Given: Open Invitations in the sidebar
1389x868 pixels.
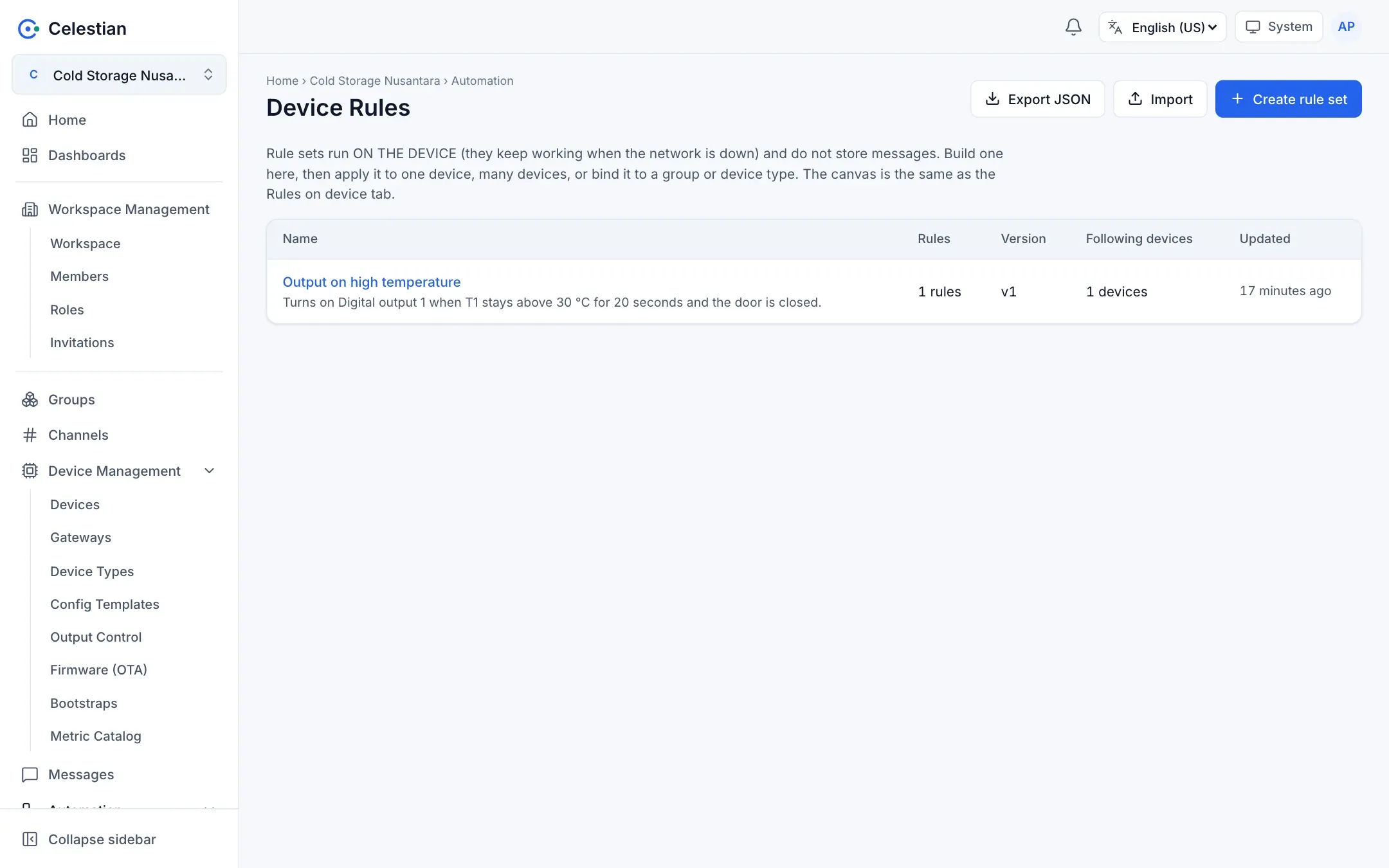Looking at the screenshot, I should pyautogui.click(x=82, y=343).
